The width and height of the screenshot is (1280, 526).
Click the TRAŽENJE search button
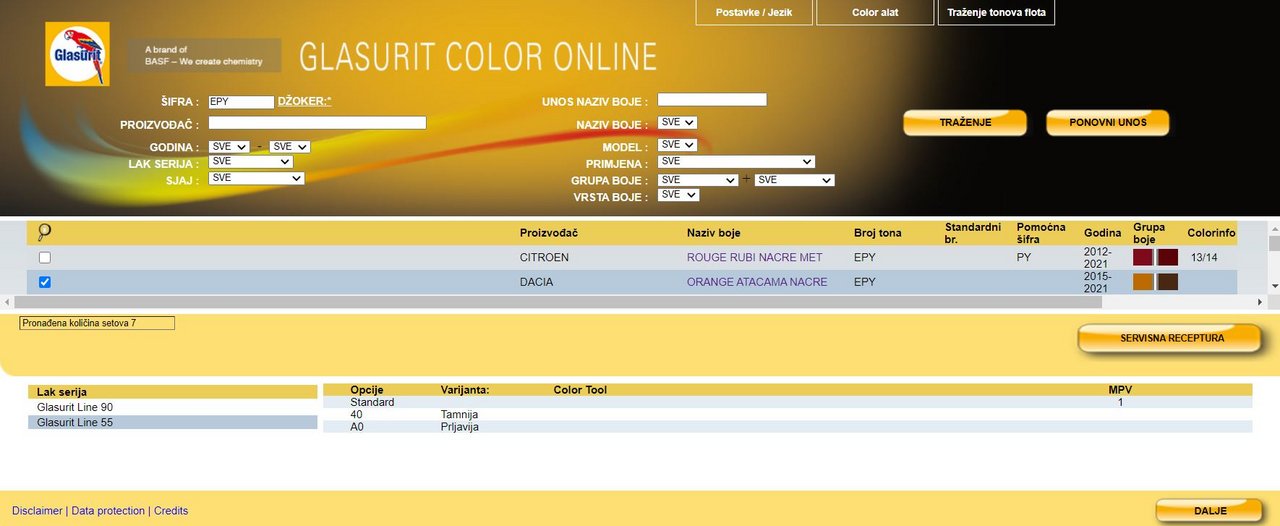(x=965, y=122)
